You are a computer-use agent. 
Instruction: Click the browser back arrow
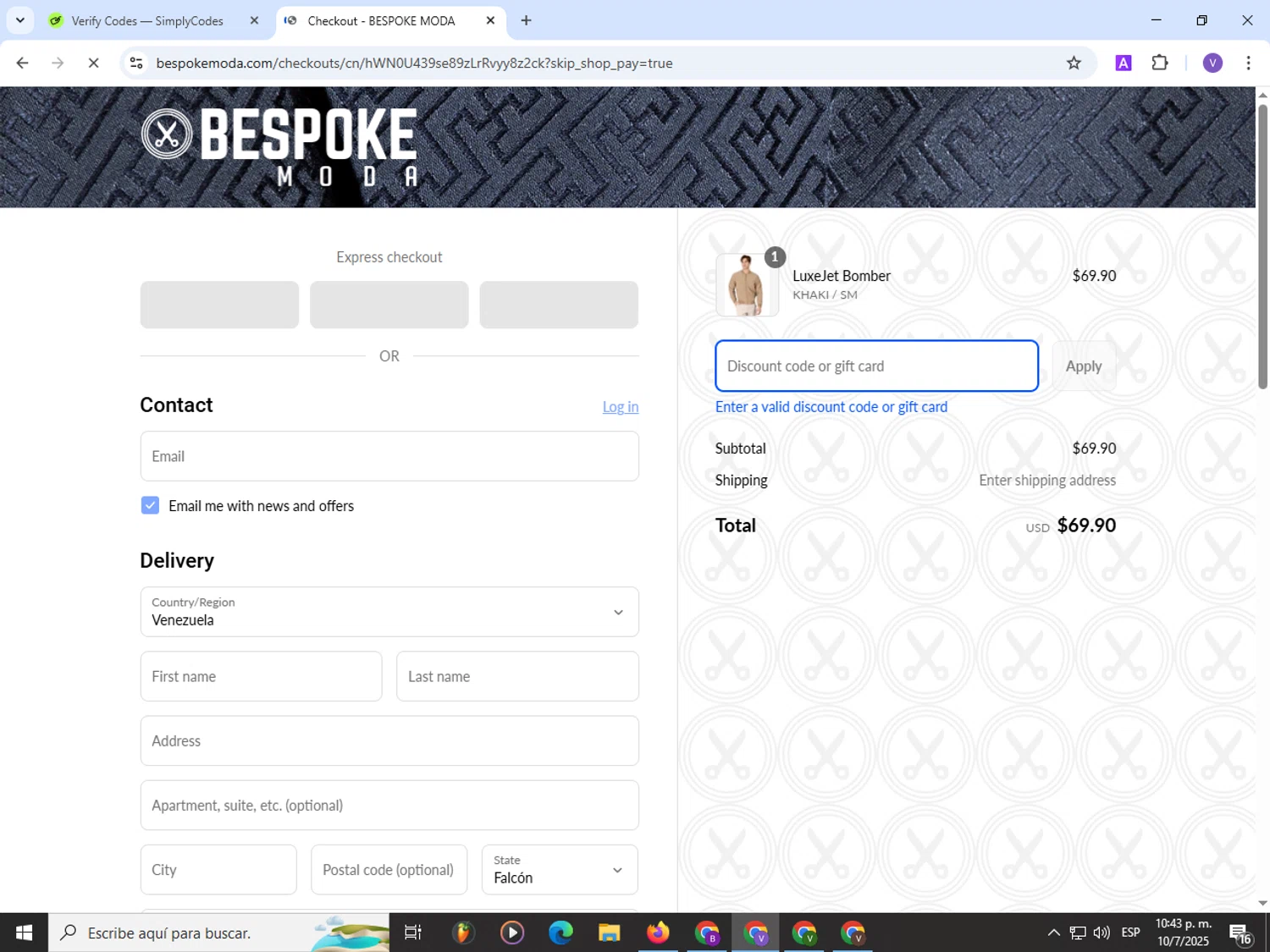[23, 63]
